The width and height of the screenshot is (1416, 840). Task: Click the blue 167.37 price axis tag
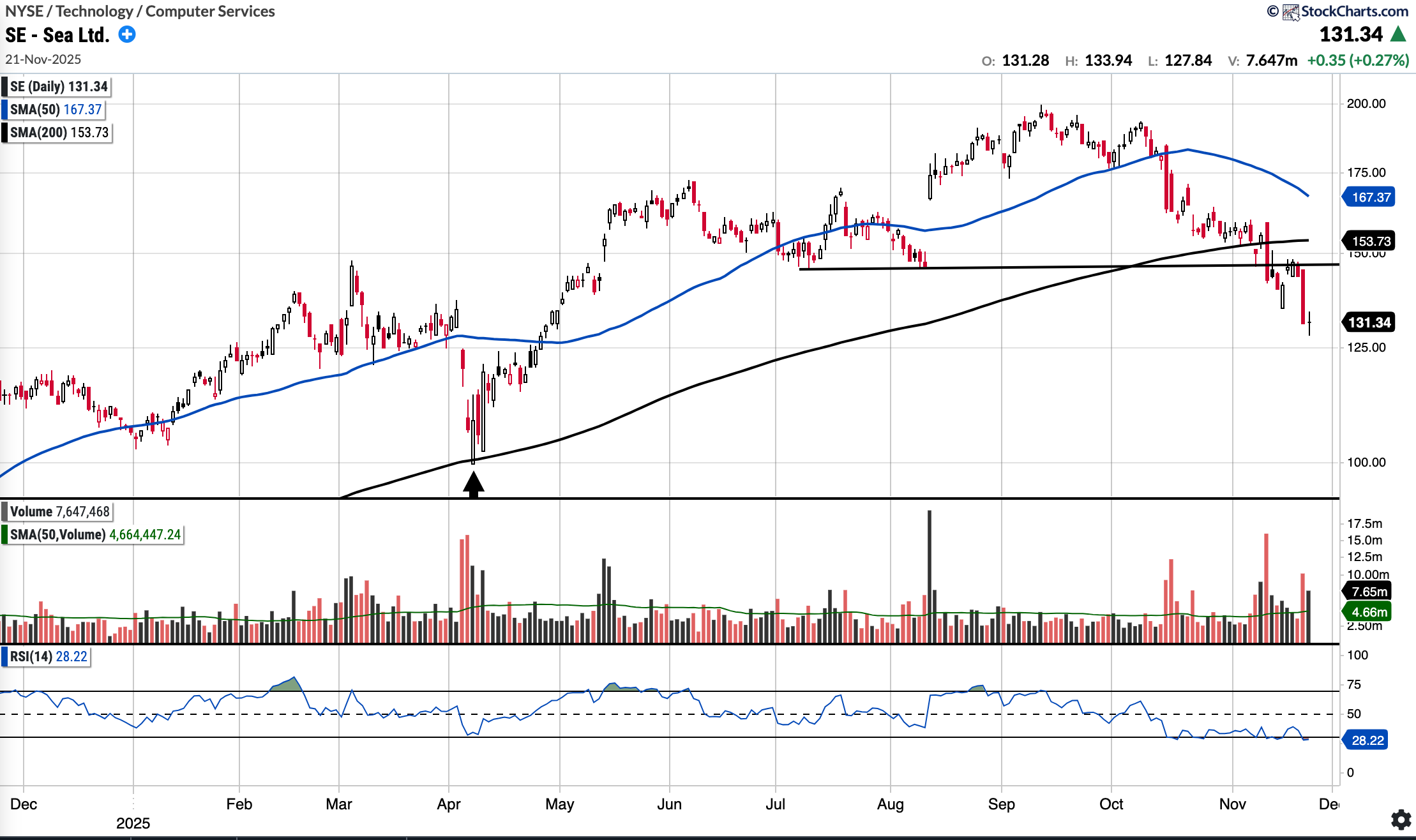1370,197
